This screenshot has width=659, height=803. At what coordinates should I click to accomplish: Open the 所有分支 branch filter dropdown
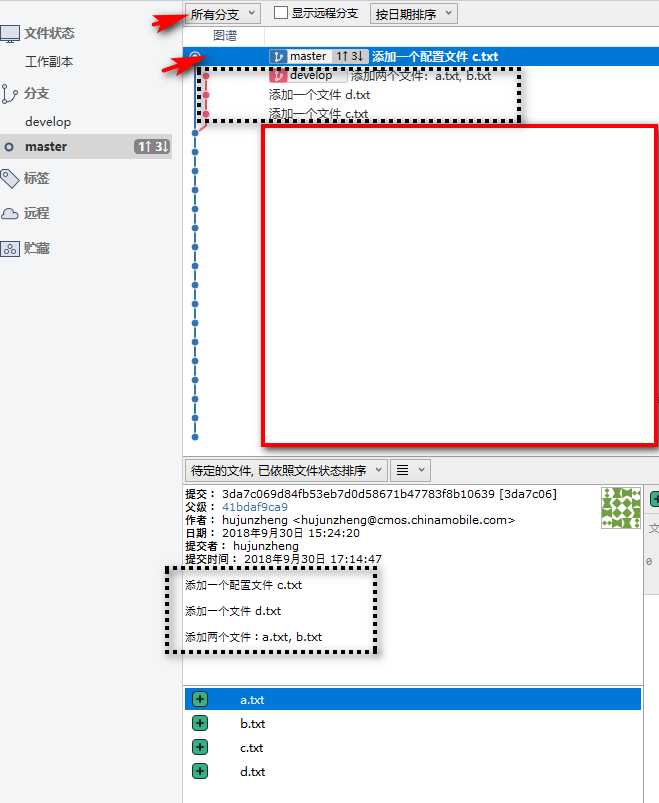[x=223, y=14]
